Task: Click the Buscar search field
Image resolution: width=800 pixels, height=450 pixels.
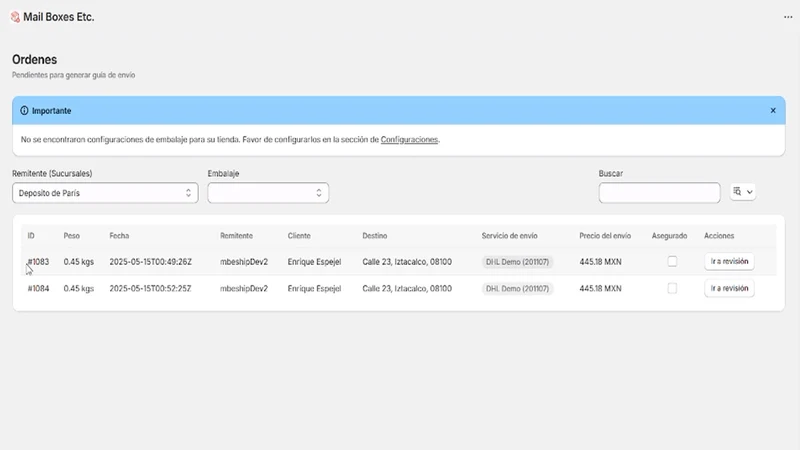Action: click(x=659, y=193)
